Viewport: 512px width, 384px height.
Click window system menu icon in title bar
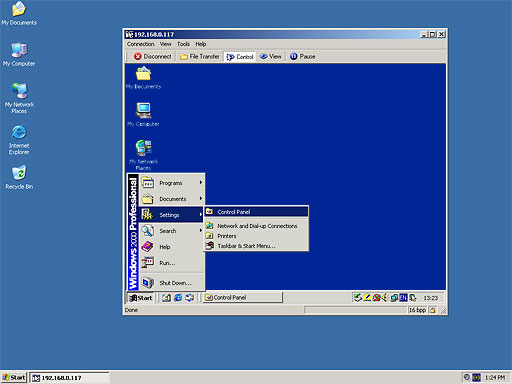pos(129,34)
